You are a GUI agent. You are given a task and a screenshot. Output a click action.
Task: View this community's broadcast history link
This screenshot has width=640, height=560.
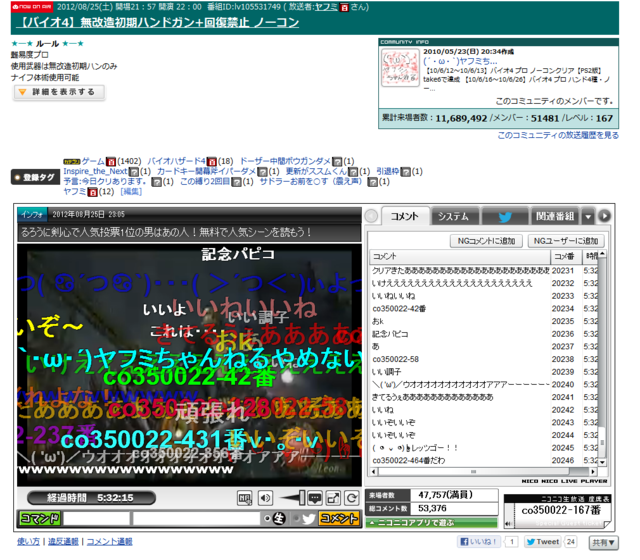558,135
